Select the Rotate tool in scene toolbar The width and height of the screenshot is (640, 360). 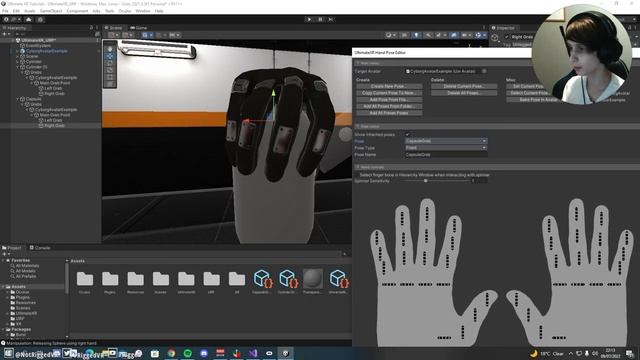(110, 63)
